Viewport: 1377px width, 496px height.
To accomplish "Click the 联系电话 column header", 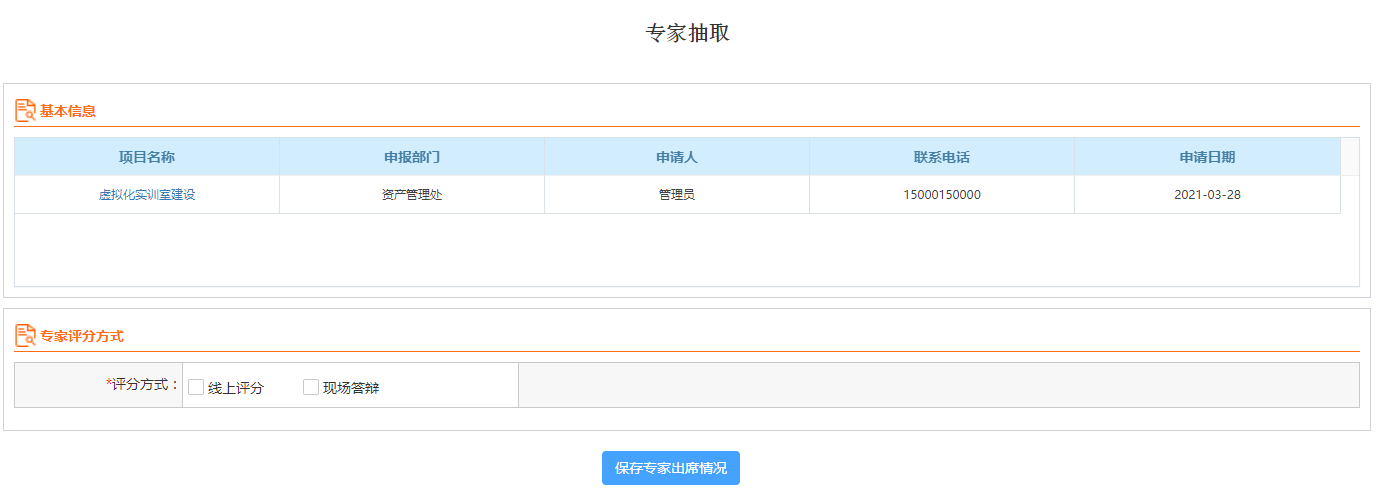I will coord(942,157).
